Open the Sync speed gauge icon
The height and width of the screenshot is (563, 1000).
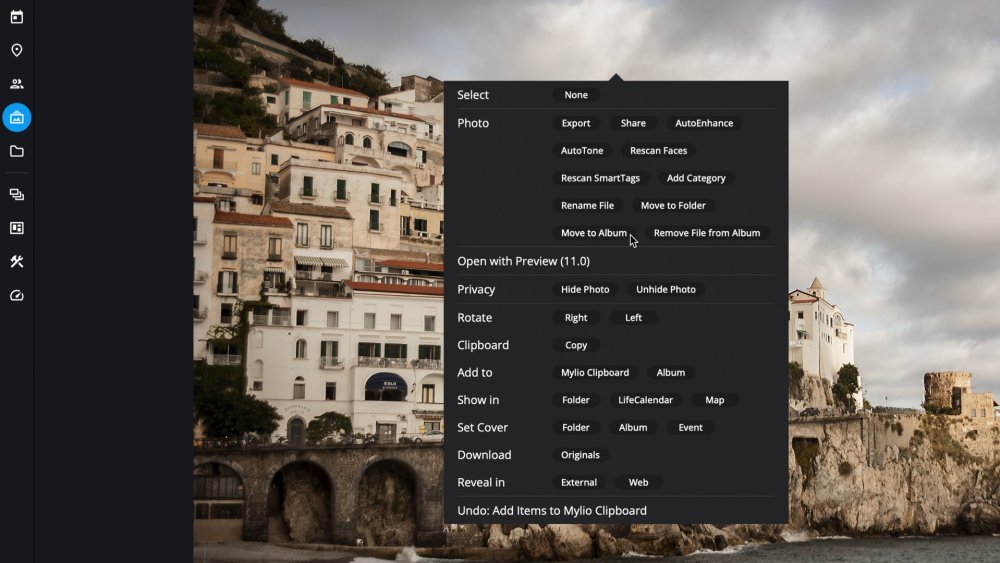[17, 295]
